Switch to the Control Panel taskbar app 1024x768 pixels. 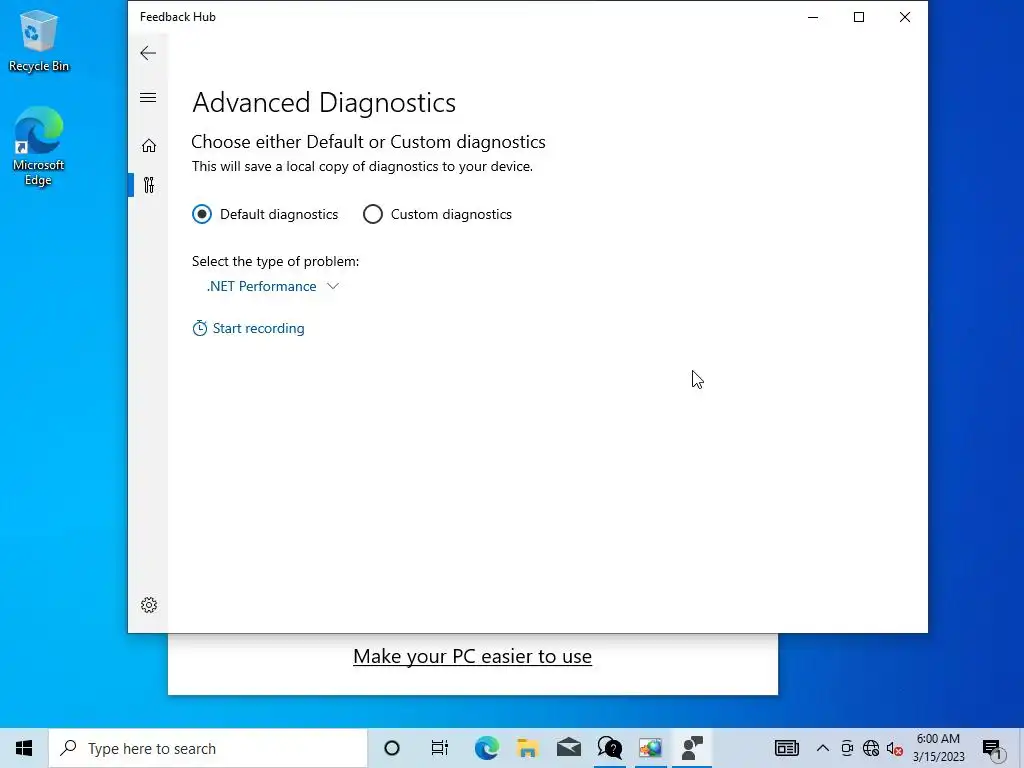(x=650, y=748)
